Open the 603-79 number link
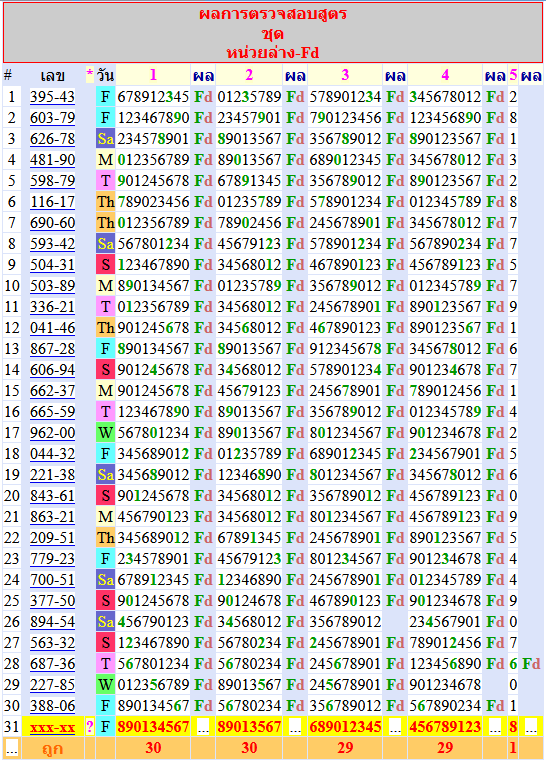 52,117
